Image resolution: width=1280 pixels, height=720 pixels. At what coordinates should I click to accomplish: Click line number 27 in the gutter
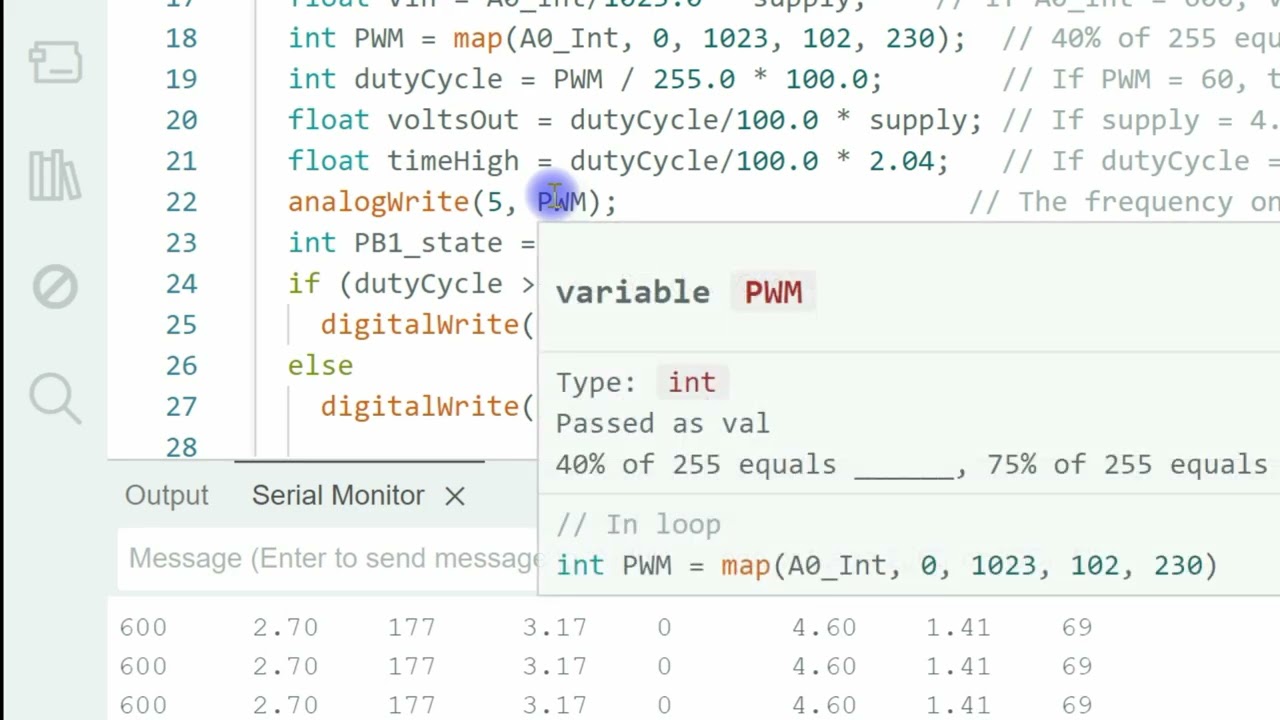click(181, 407)
